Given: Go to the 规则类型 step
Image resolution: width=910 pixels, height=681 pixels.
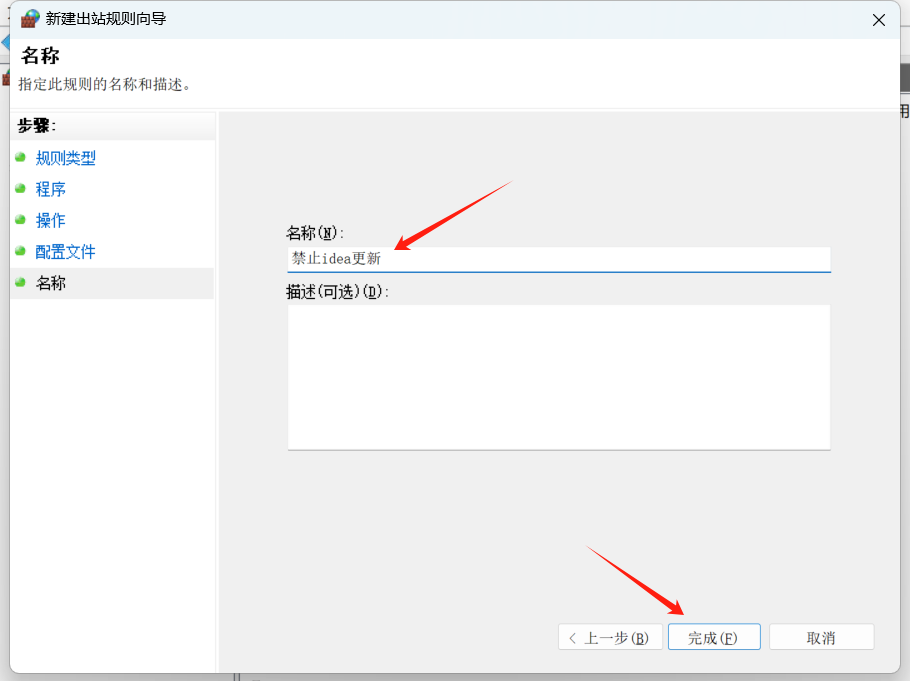Looking at the screenshot, I should [66, 158].
